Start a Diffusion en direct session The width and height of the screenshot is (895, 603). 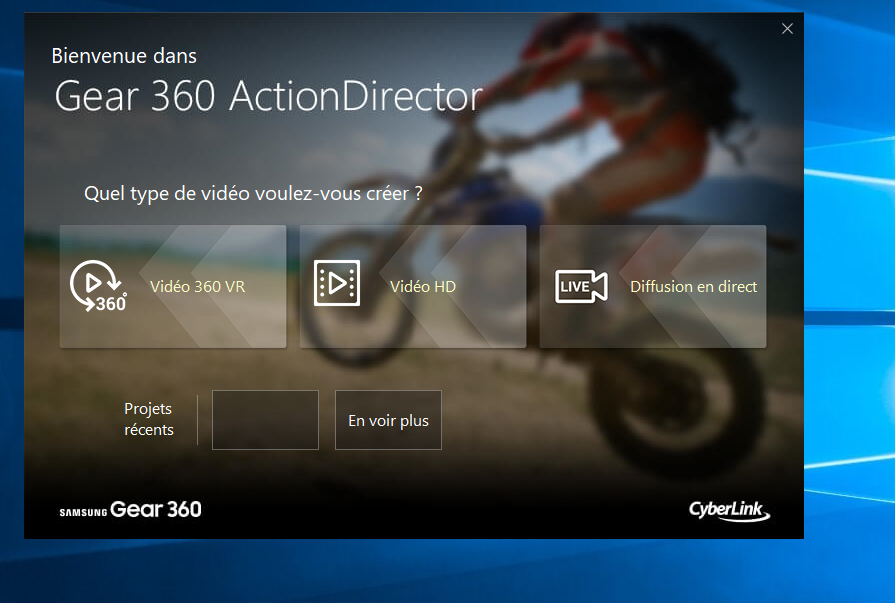(653, 286)
